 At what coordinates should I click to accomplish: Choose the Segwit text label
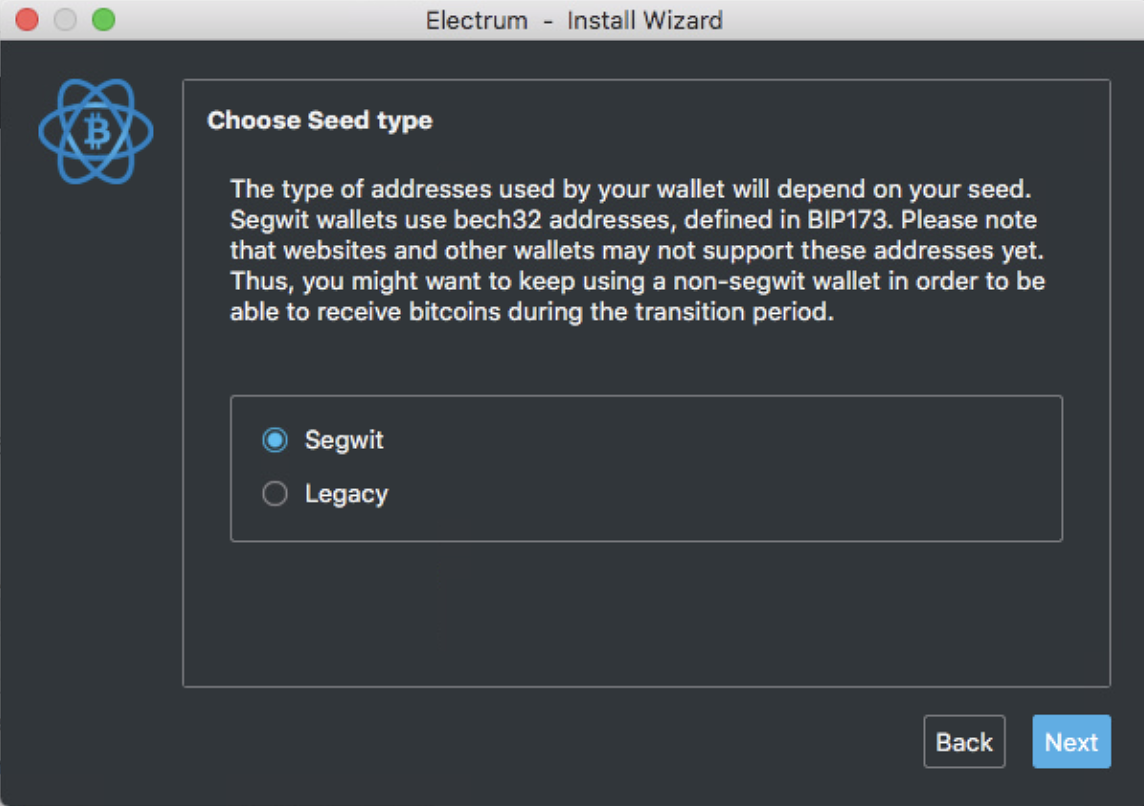[344, 440]
